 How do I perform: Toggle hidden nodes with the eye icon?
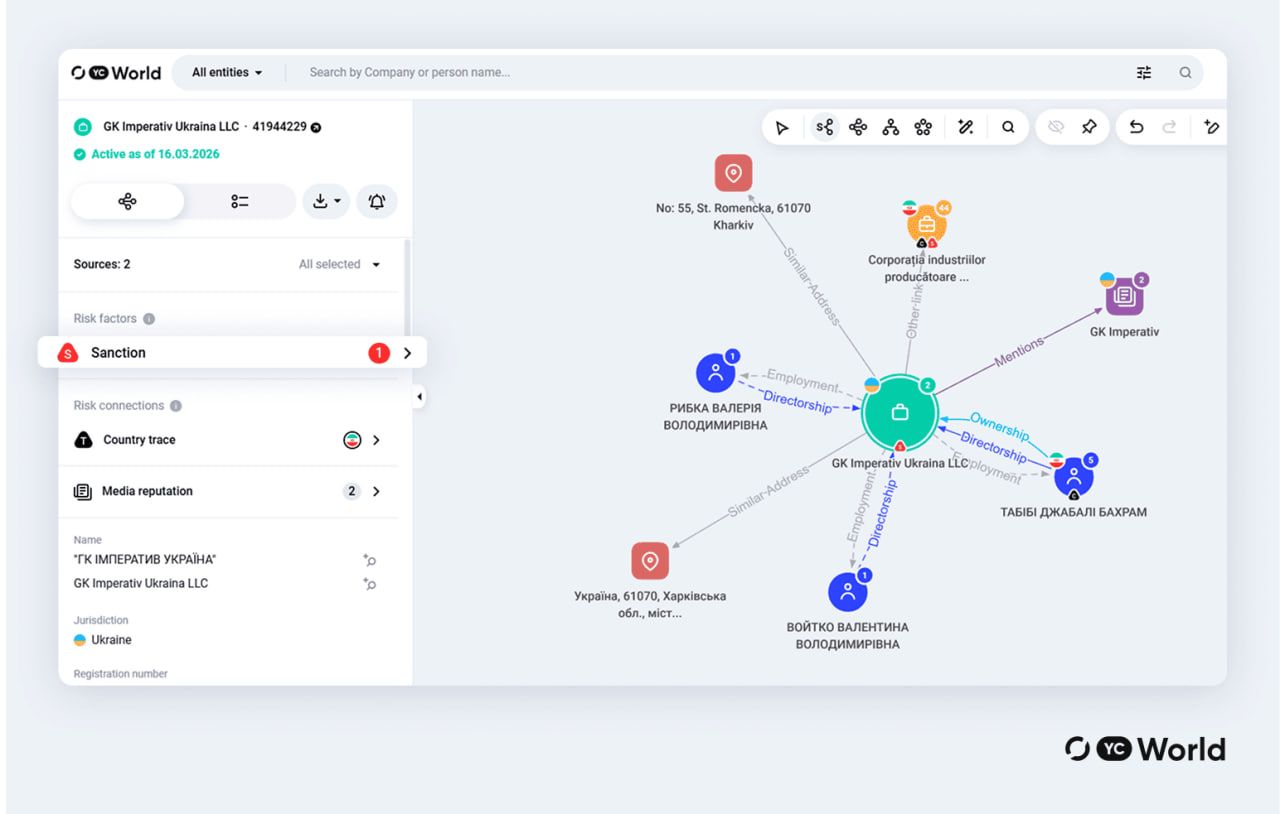tap(1055, 127)
